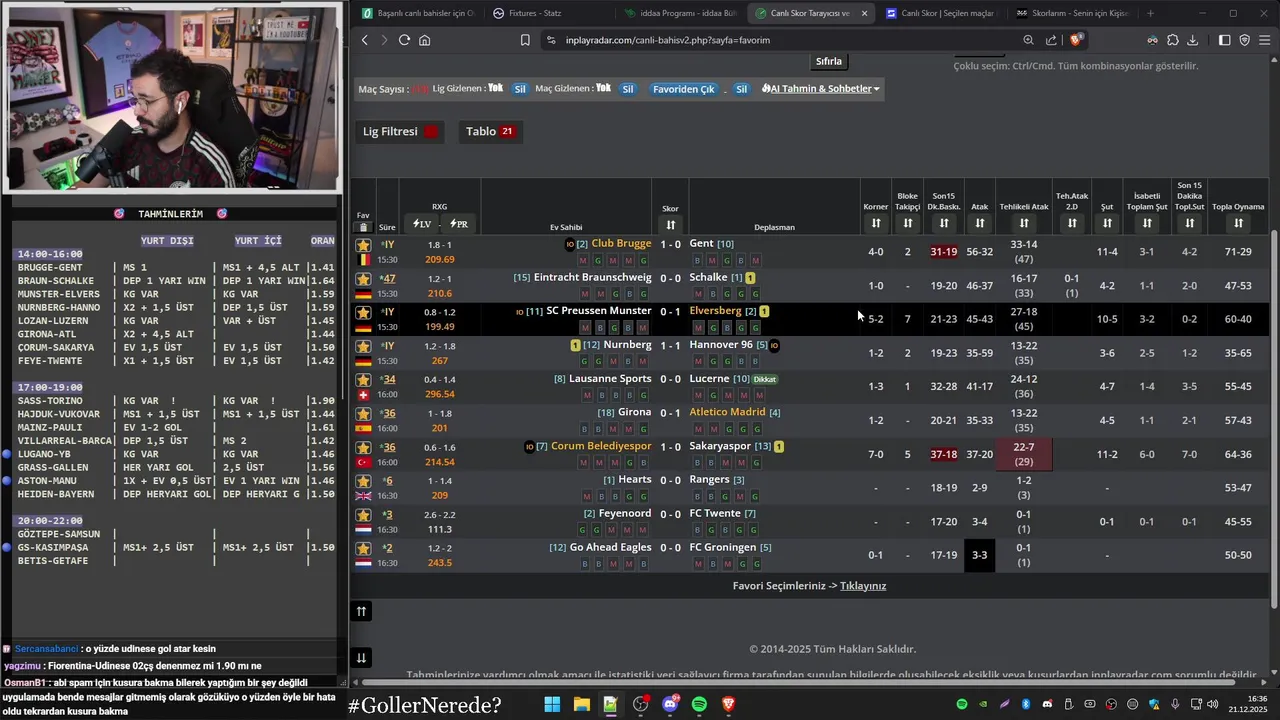The width and height of the screenshot is (1280, 720).
Task: Toggle favorite star for SC Preussen Munster row
Action: 363,313
